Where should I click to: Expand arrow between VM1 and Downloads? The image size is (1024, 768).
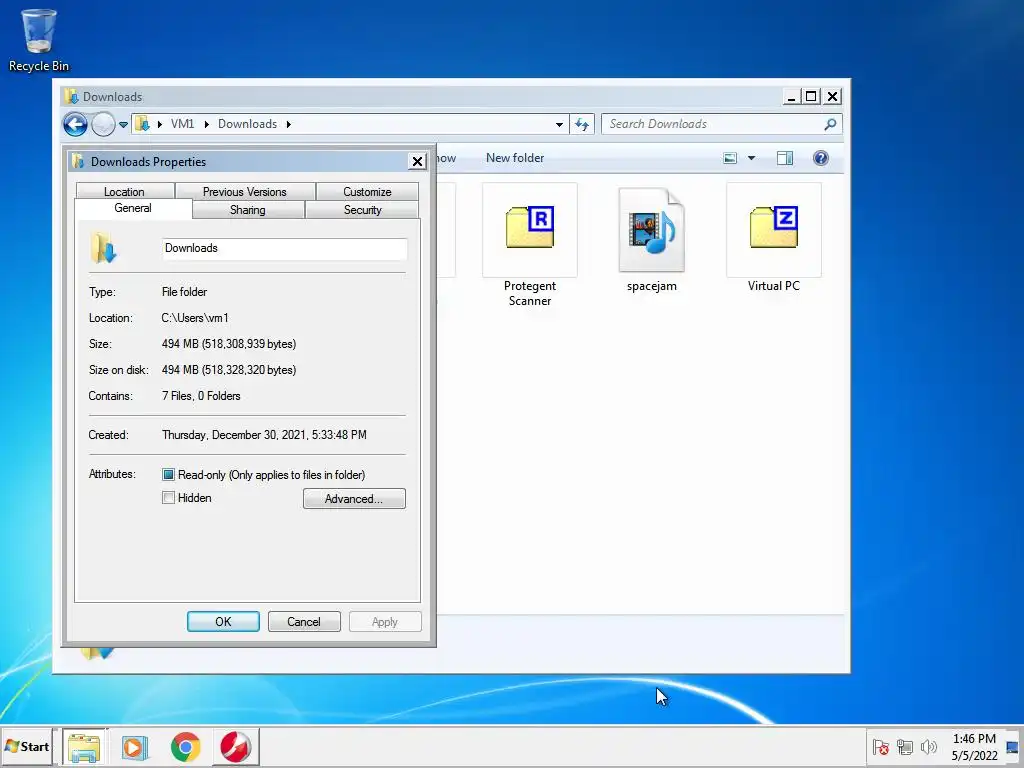(206, 124)
